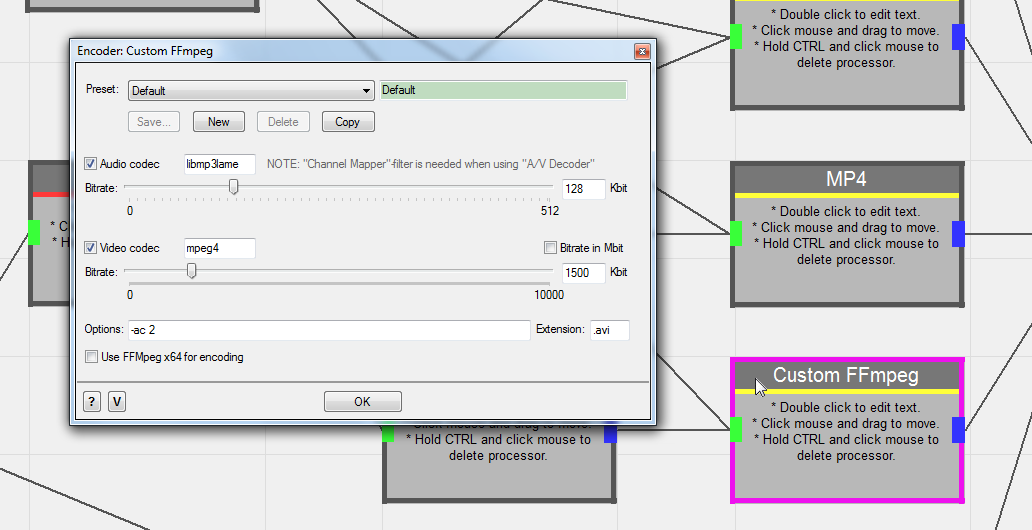Click the green preset name field
The width and height of the screenshot is (1032, 530).
point(503,90)
